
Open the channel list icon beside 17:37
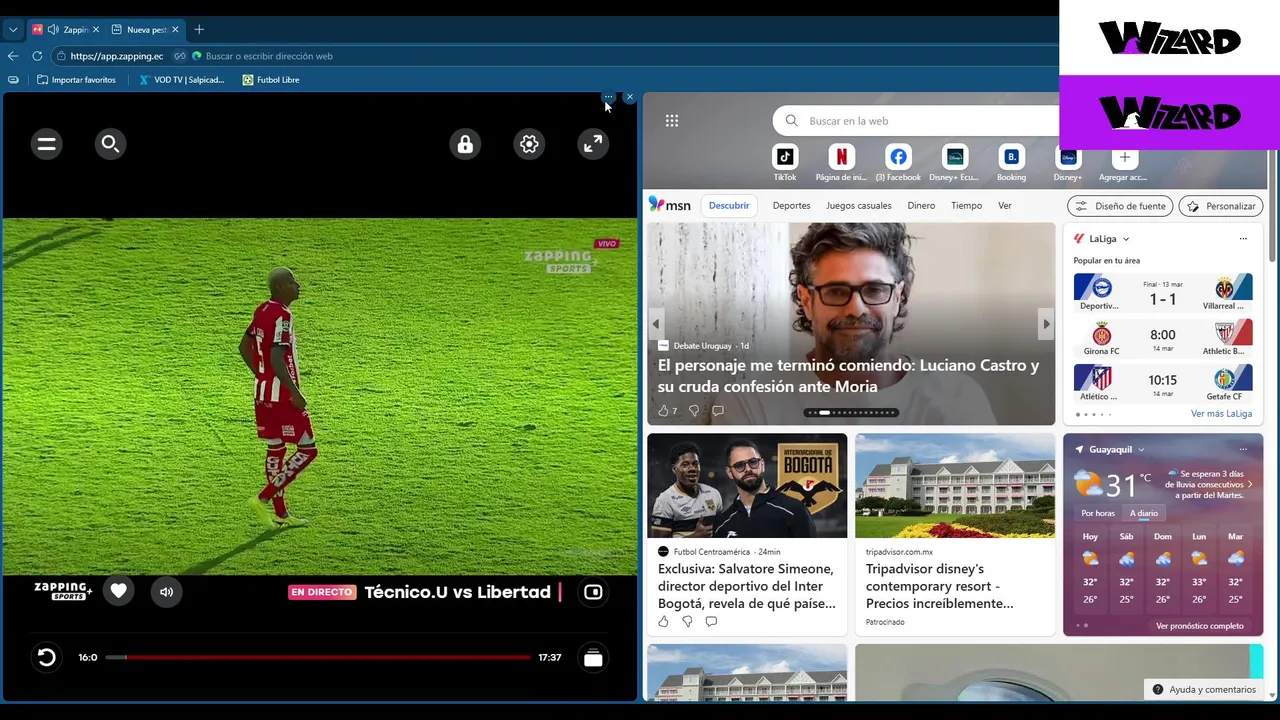pos(593,657)
